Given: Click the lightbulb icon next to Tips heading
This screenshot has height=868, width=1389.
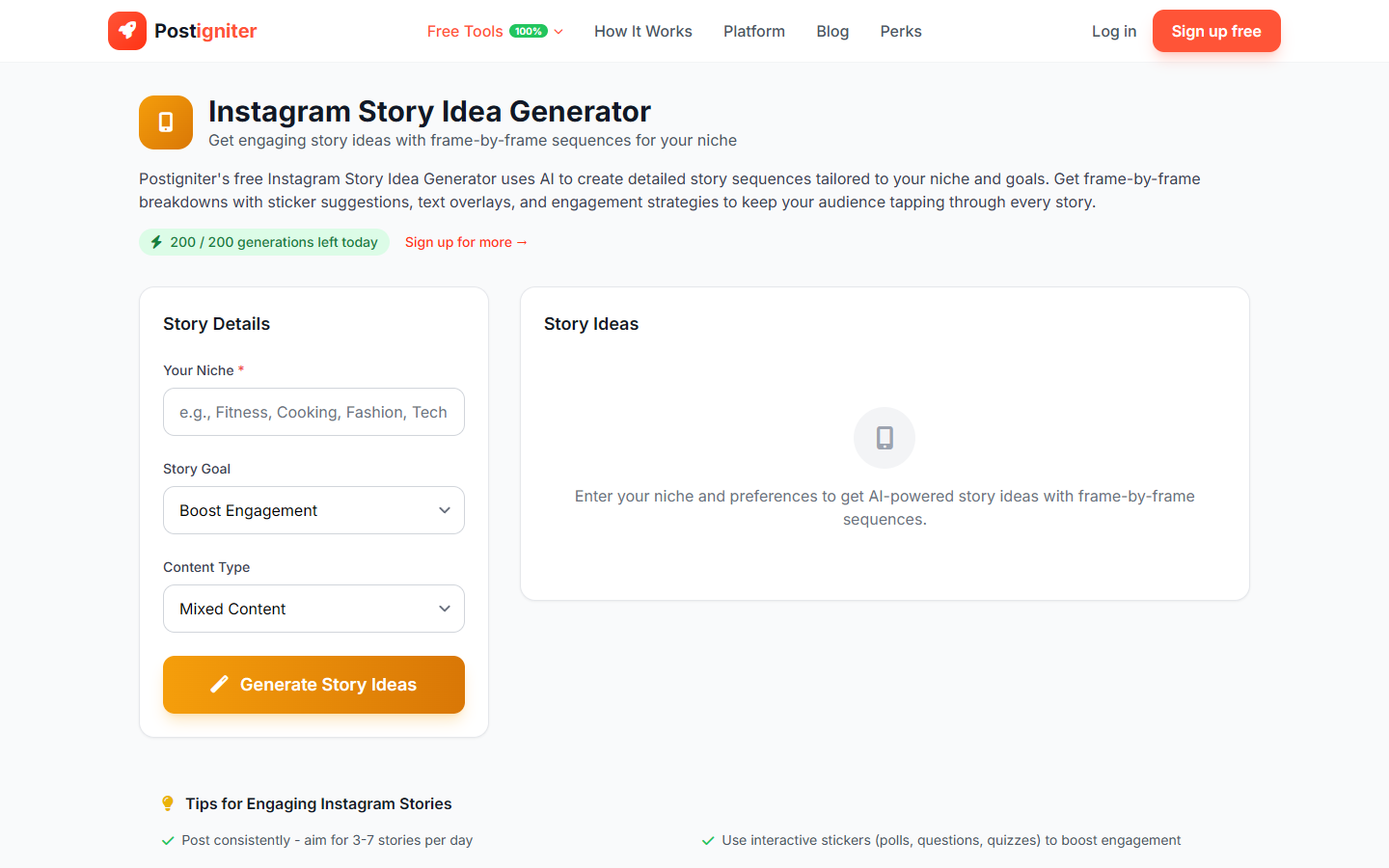Looking at the screenshot, I should coord(167,802).
